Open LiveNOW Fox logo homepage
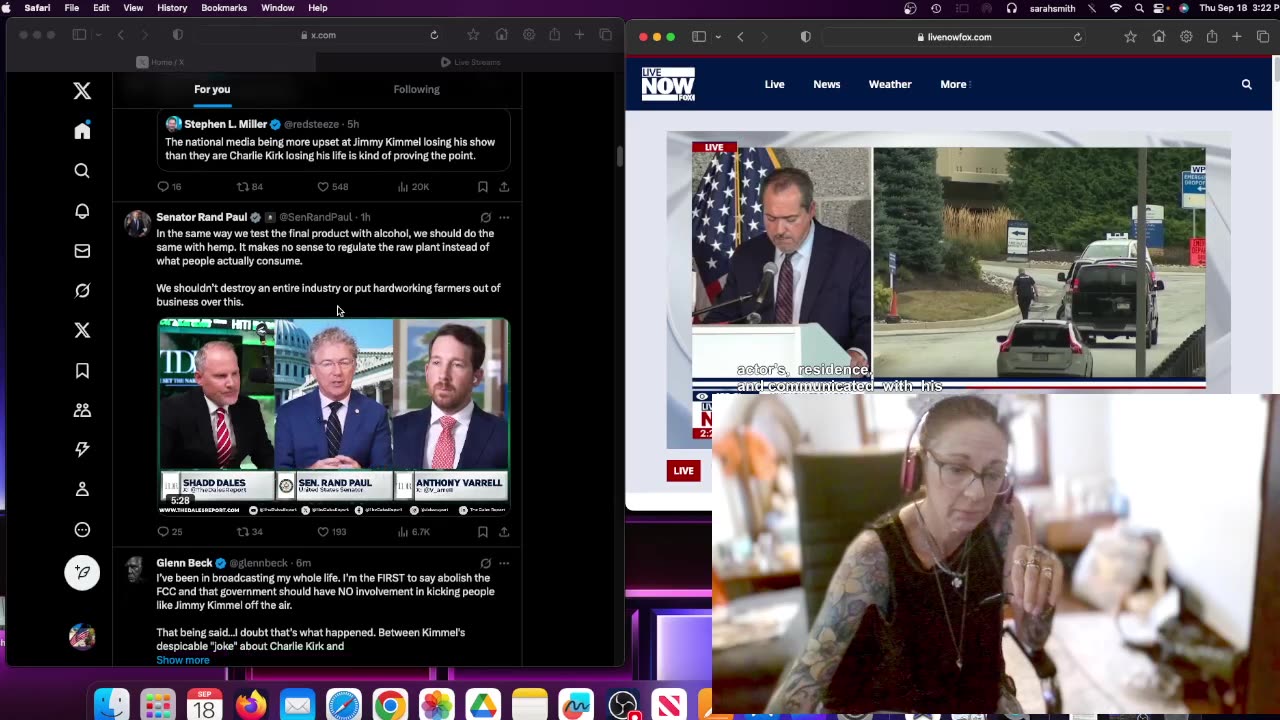Image resolution: width=1280 pixels, height=720 pixels. tap(668, 84)
